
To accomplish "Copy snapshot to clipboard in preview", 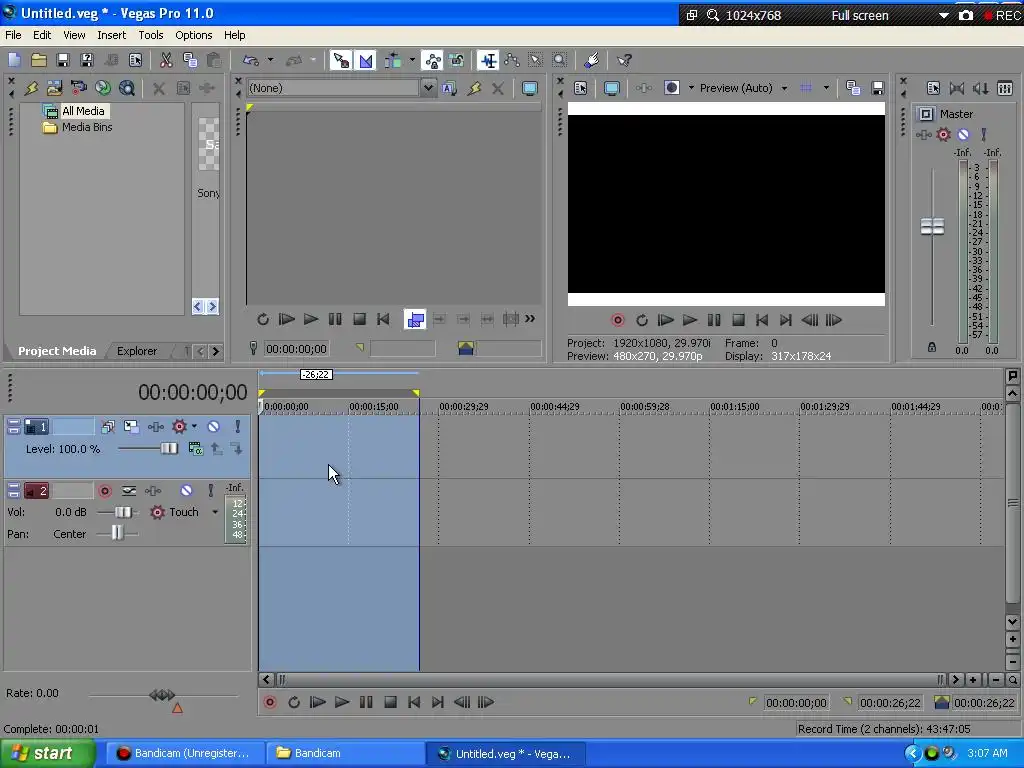I will [x=853, y=88].
